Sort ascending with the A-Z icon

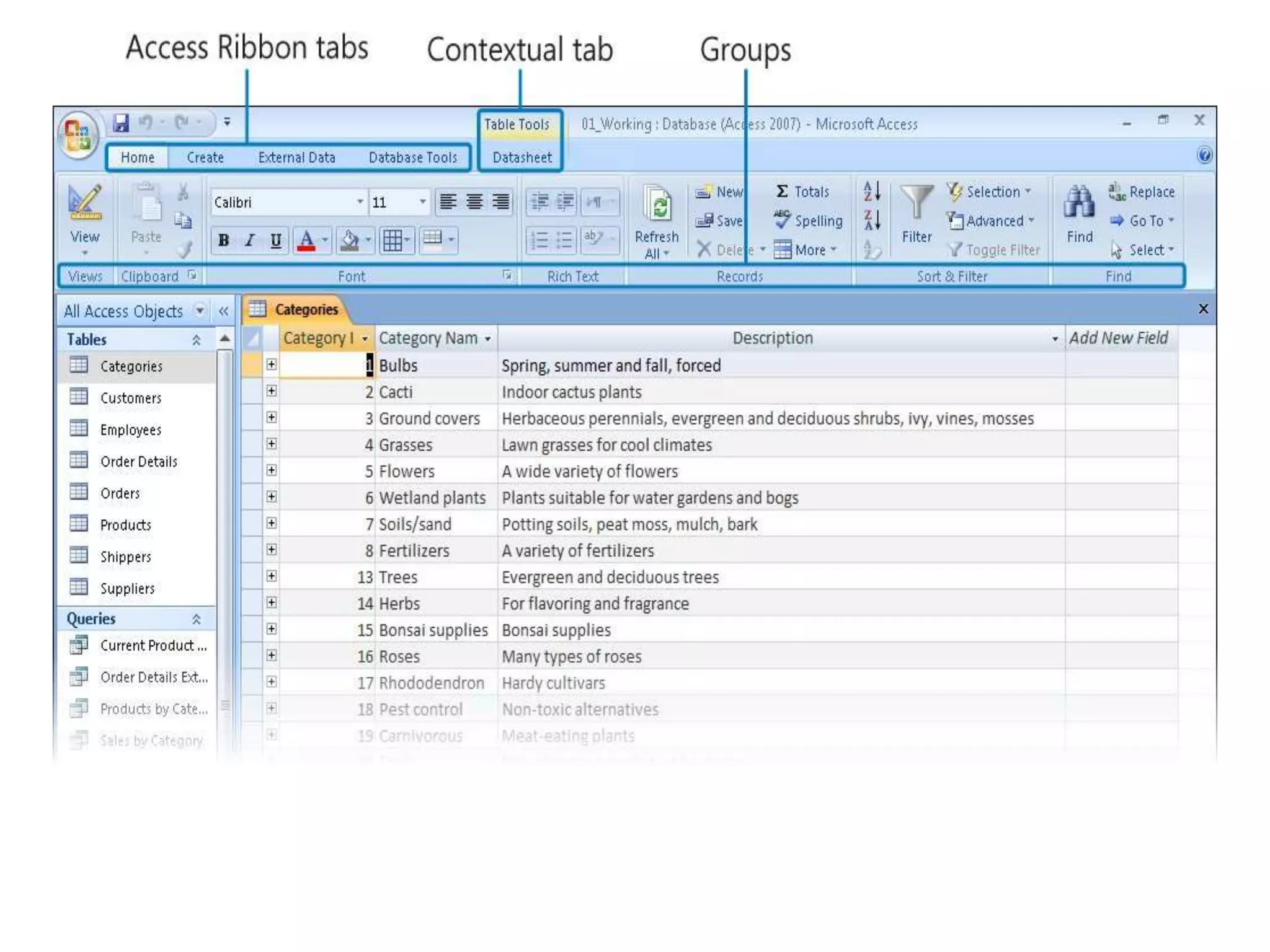(x=872, y=192)
